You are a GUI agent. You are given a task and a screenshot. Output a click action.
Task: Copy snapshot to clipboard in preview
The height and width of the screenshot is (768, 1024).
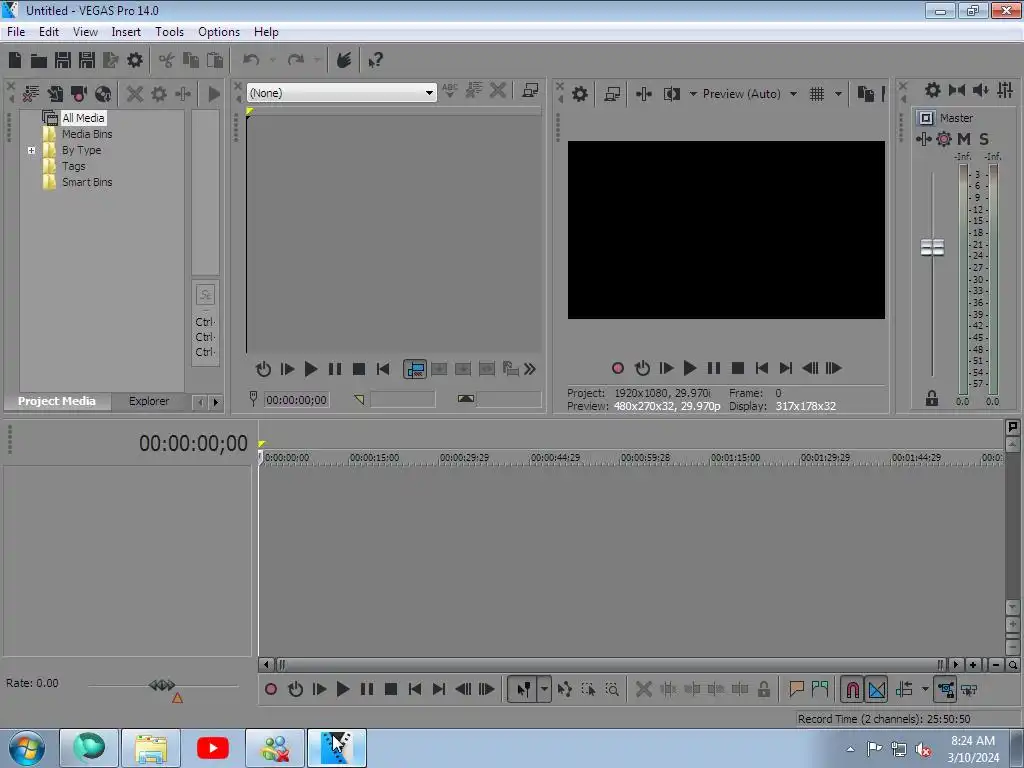click(x=865, y=94)
